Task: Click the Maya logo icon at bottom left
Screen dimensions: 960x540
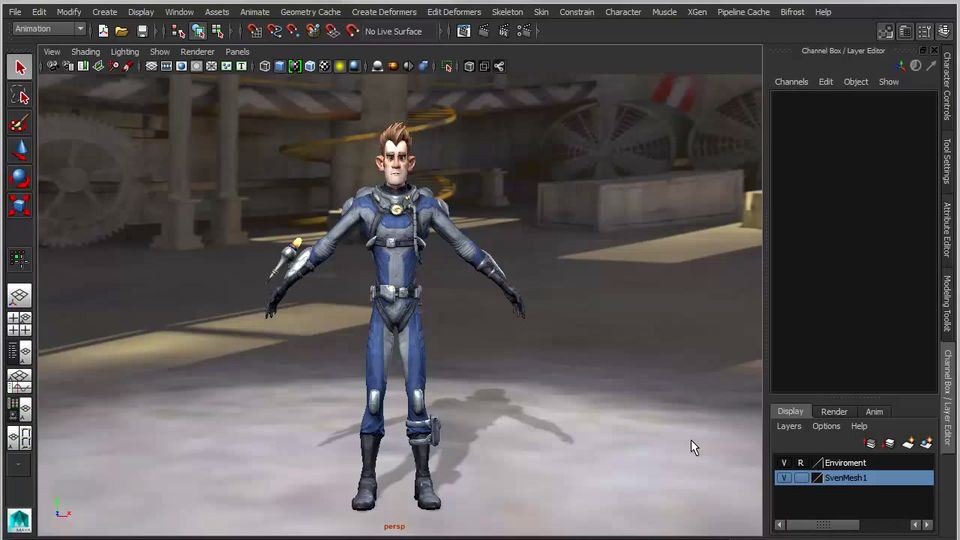Action: [20, 520]
